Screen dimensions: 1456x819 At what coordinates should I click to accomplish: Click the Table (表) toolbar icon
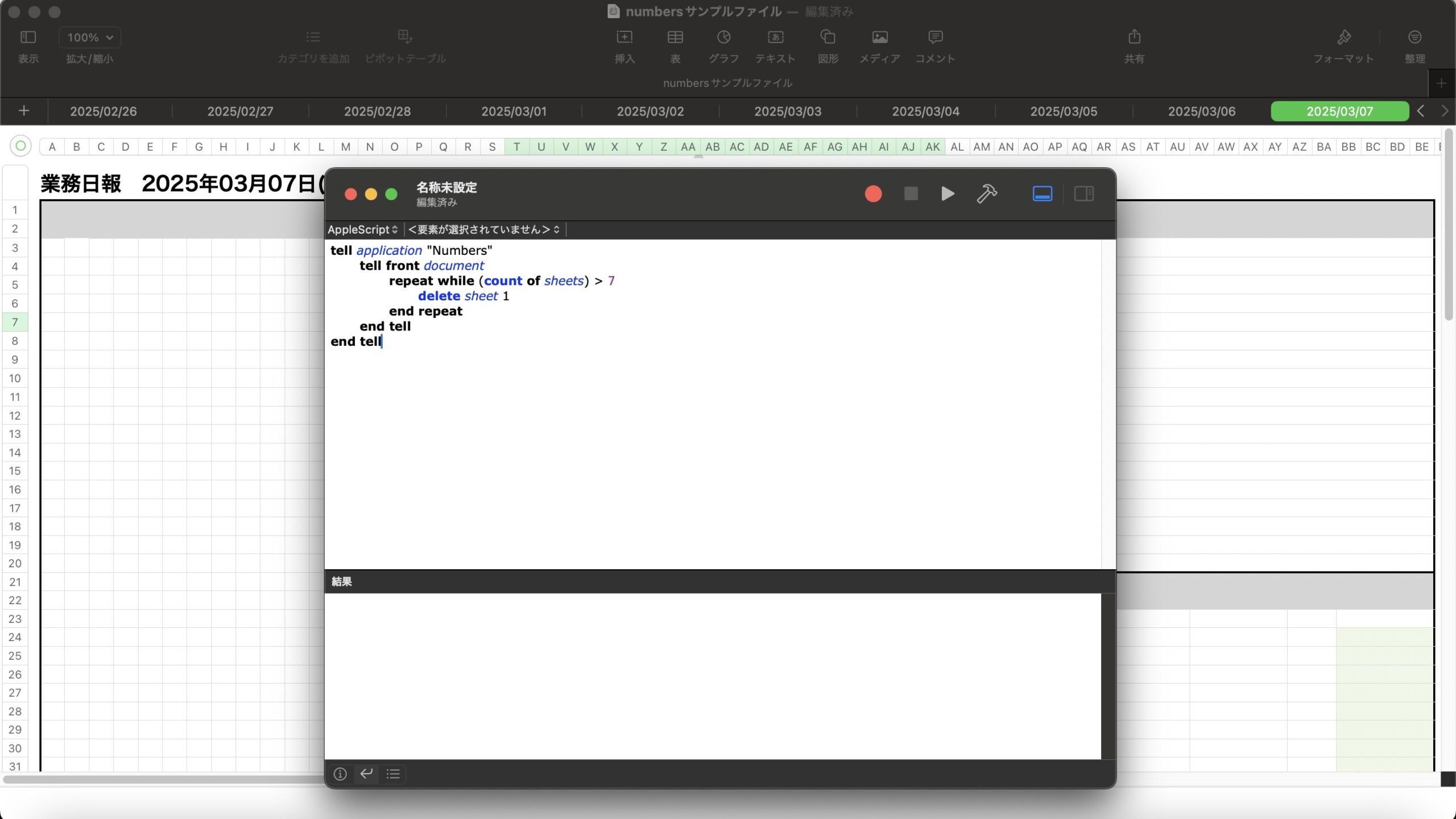pyautogui.click(x=675, y=38)
